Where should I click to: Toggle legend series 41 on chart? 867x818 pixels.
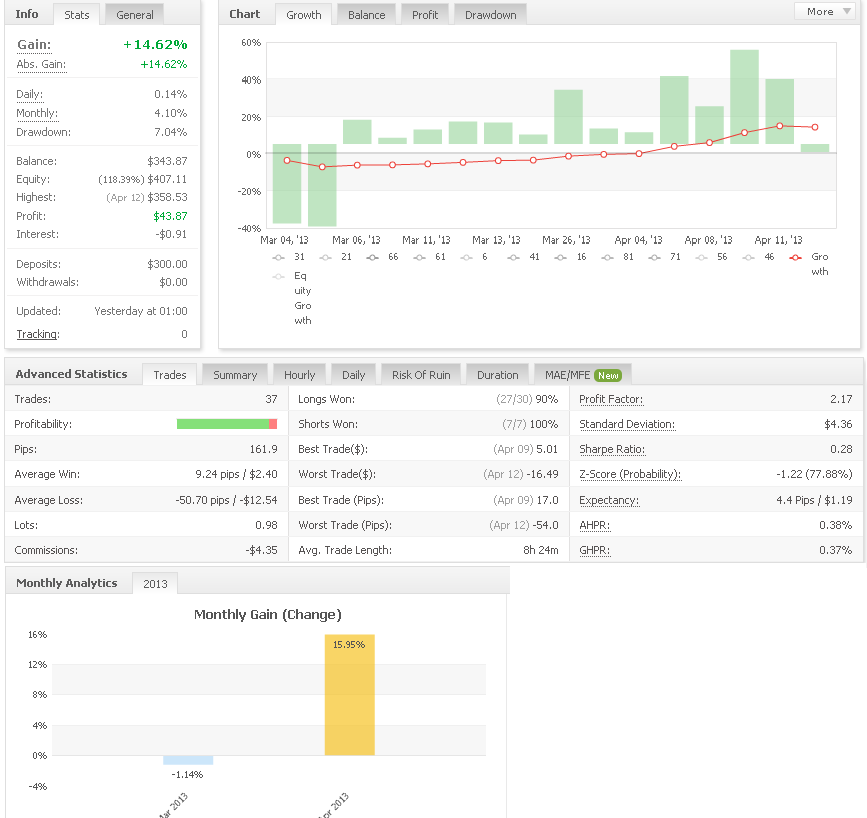pos(524,257)
